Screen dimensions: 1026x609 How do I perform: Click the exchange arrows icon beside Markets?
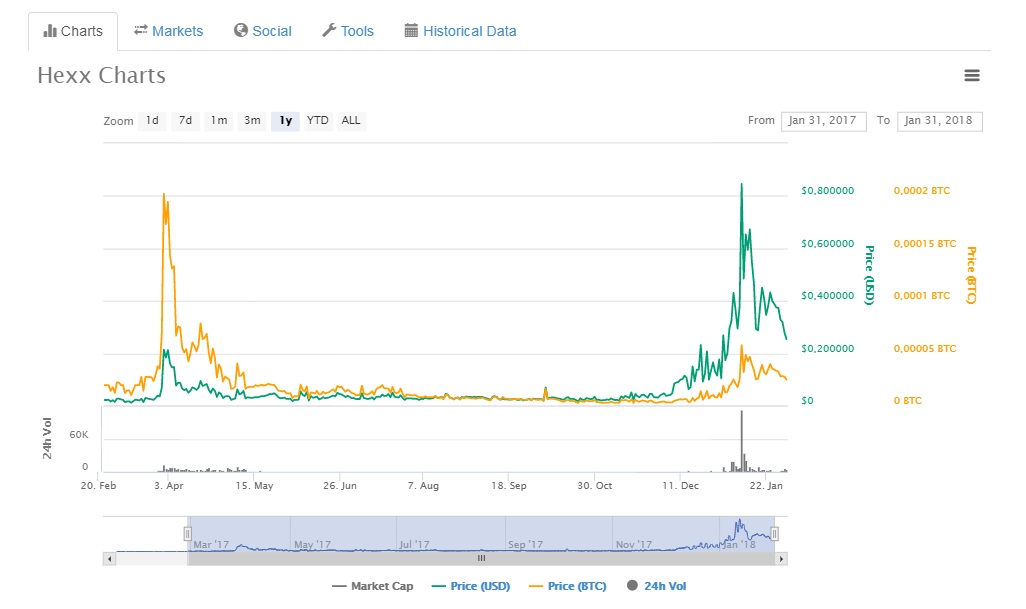coord(141,30)
